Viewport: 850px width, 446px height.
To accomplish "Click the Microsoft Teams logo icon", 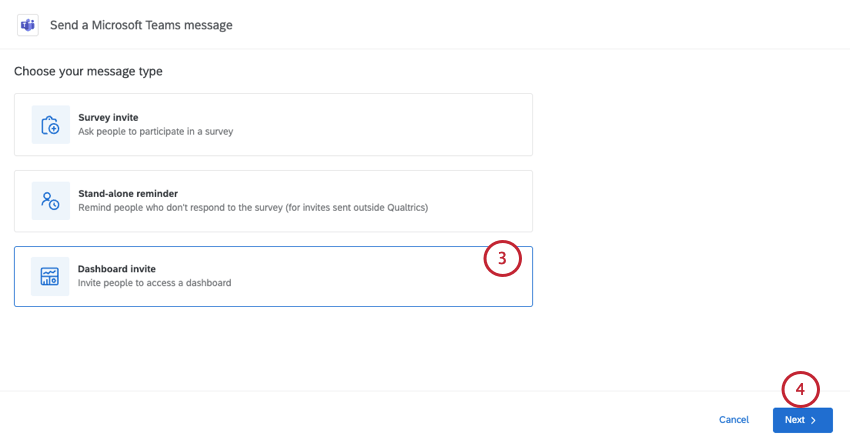I will pos(28,24).
